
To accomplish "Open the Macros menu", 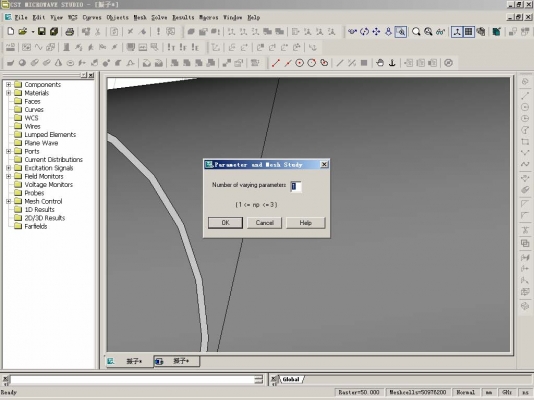I will [208, 17].
